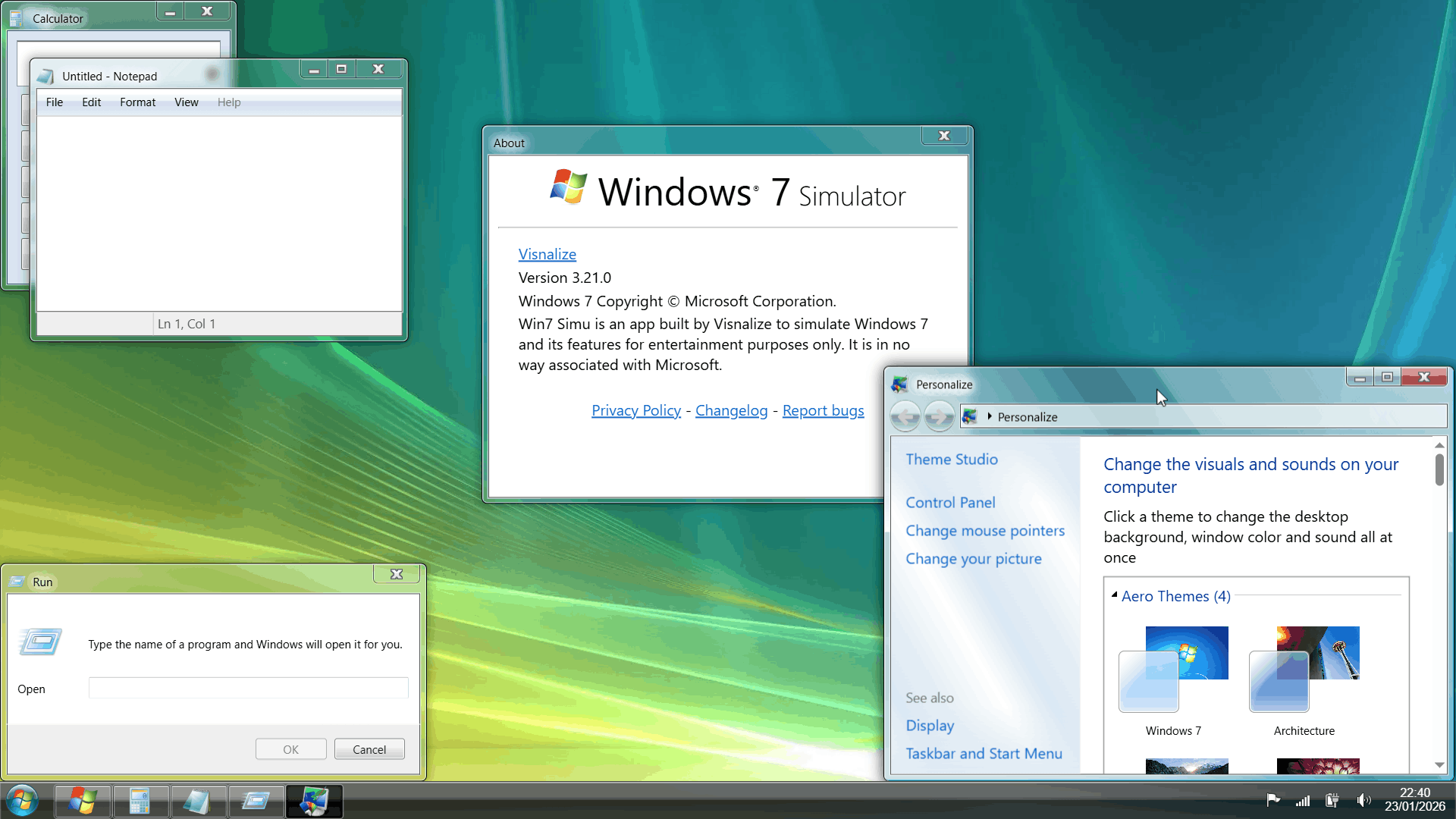Screen dimensions: 1456x819
Task: Click the Run taskbar icon
Action: coord(256,801)
